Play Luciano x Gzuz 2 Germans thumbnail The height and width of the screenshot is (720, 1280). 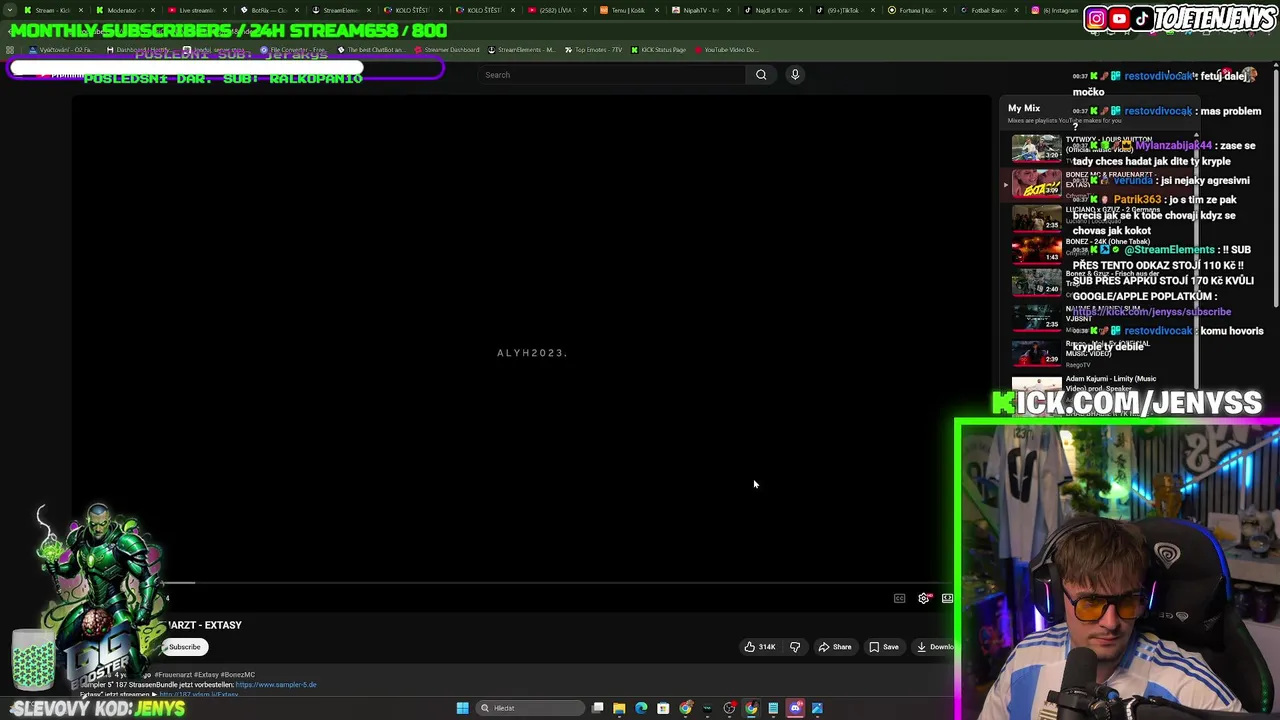click(x=1036, y=217)
